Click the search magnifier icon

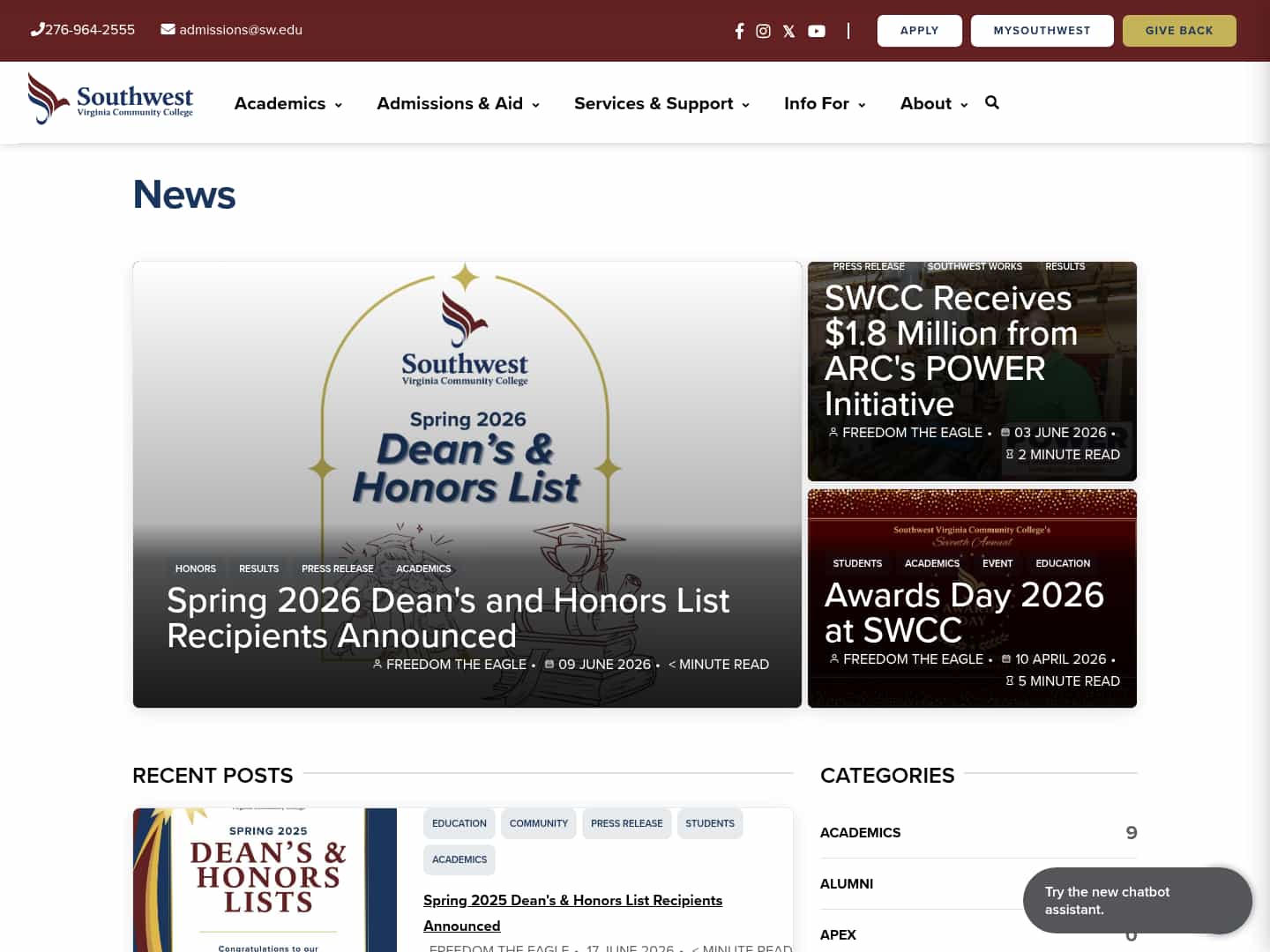992,102
